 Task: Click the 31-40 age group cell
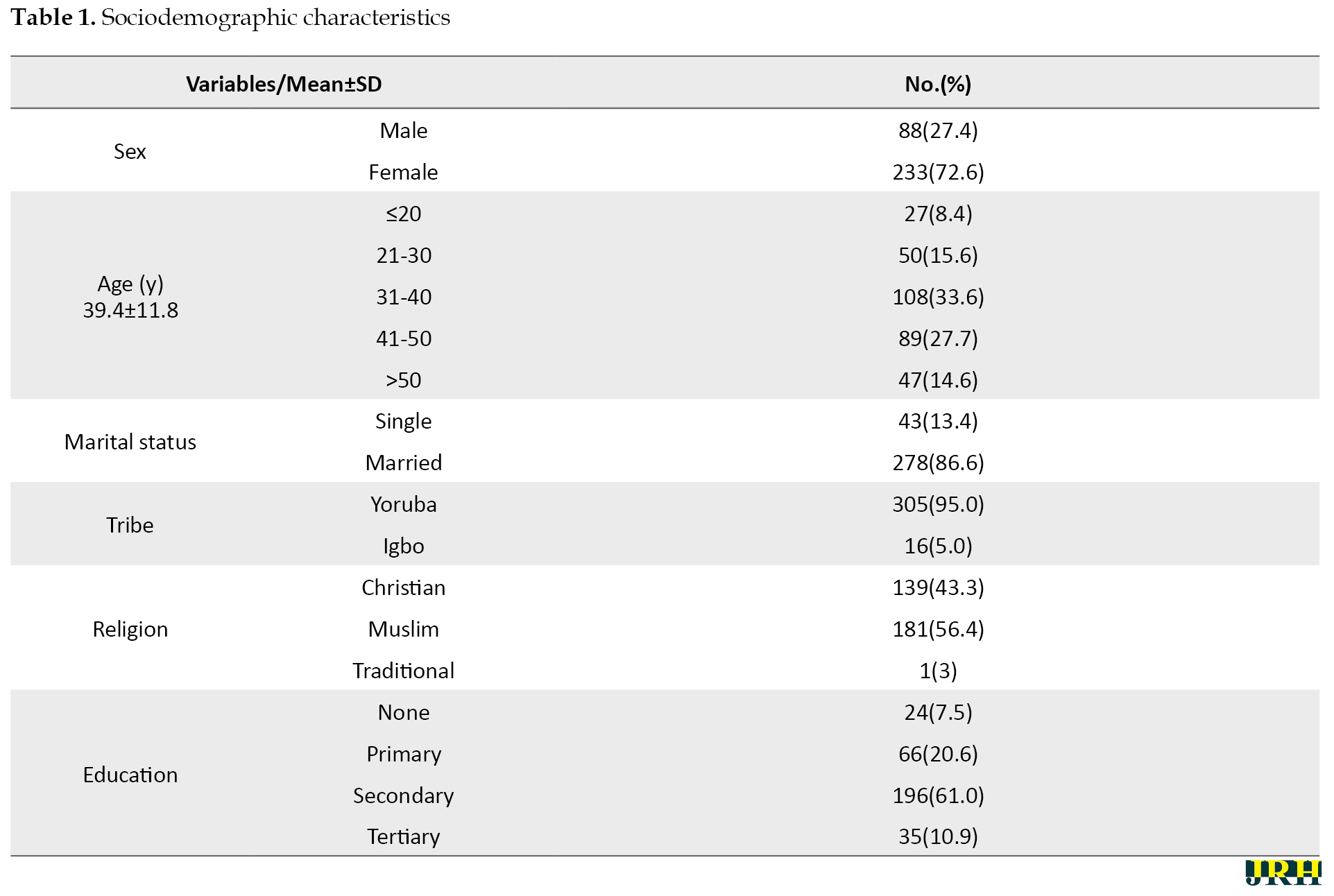tap(404, 297)
